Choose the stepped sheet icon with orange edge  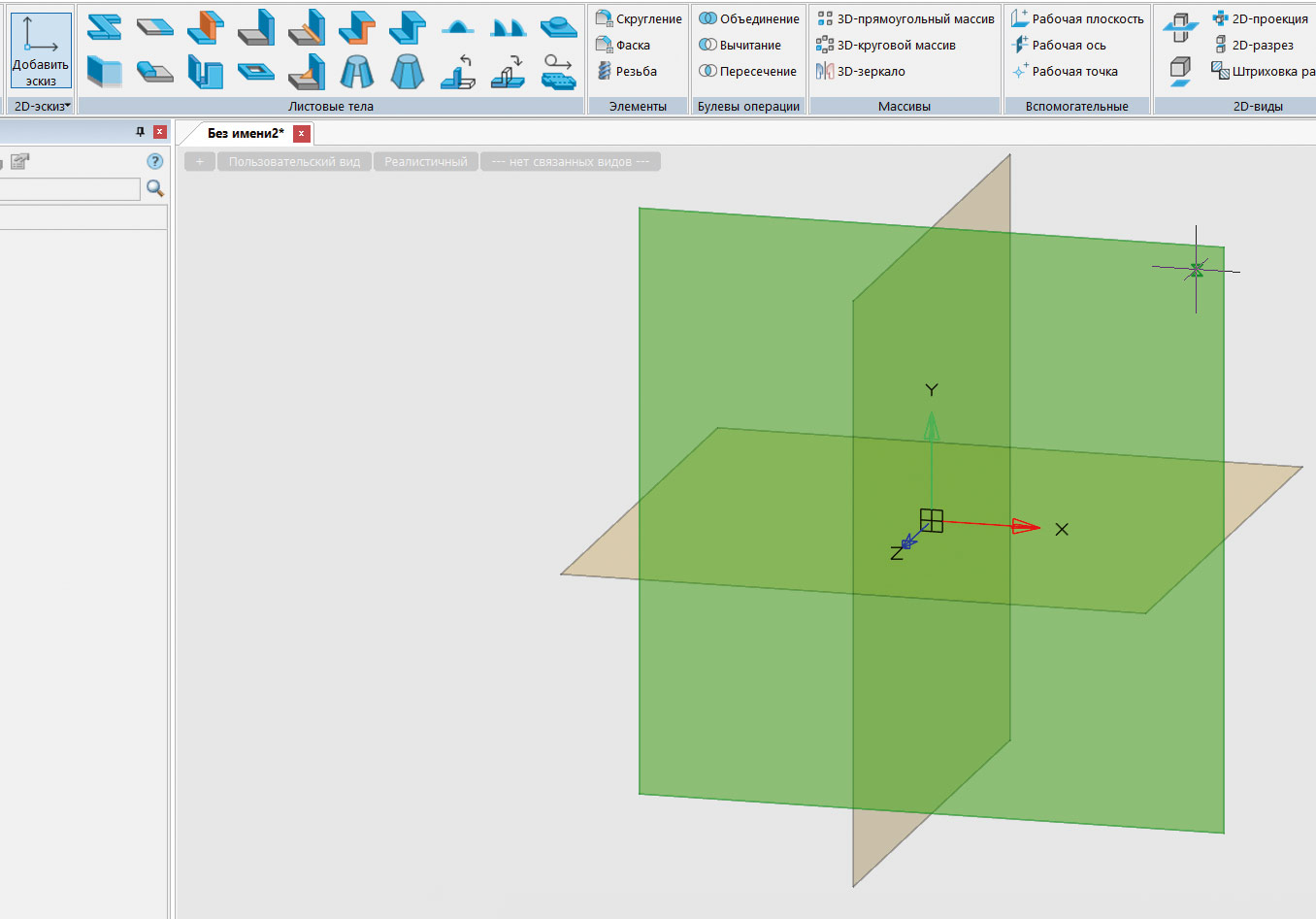[356, 27]
